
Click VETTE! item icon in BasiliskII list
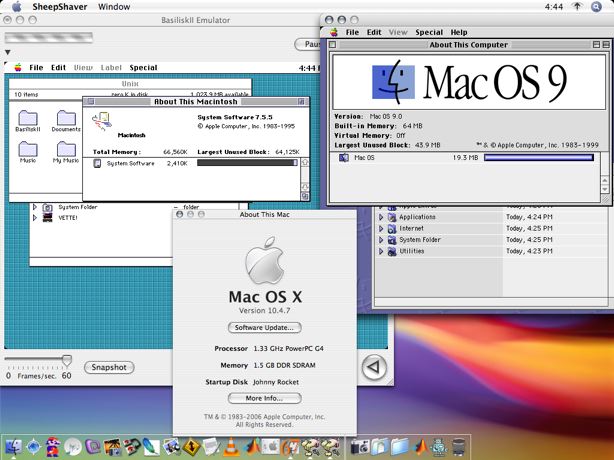(47, 218)
